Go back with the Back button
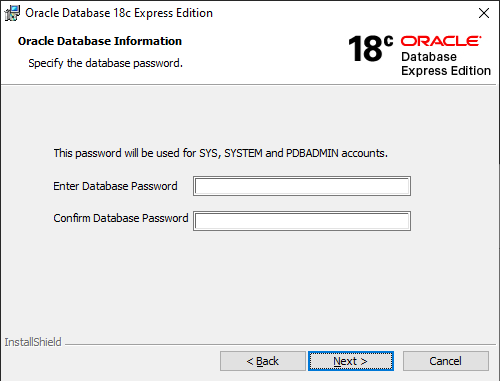 pos(263,361)
